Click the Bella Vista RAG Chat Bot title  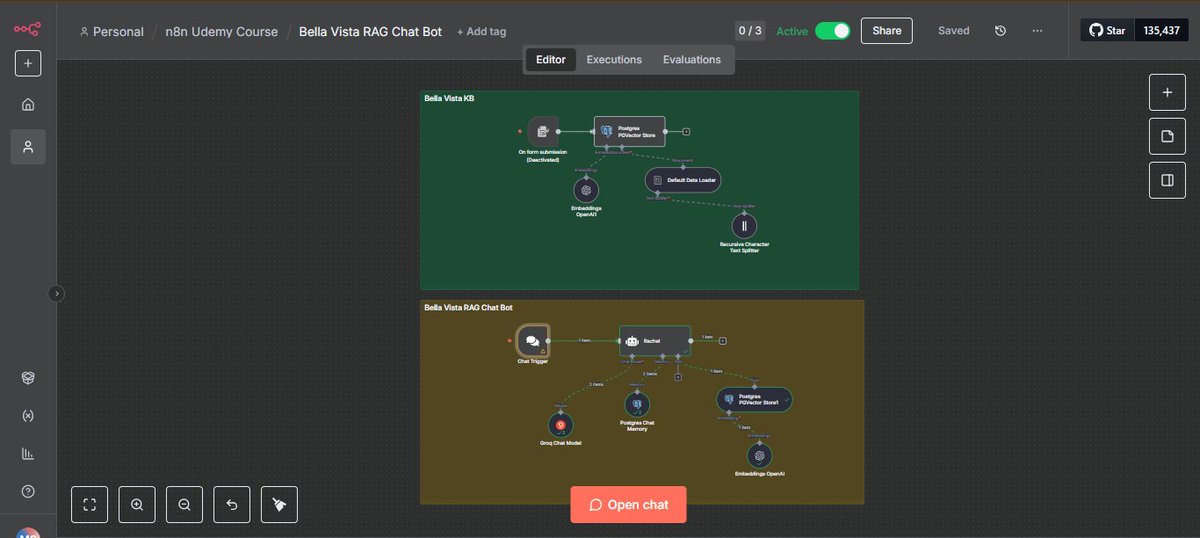370,31
